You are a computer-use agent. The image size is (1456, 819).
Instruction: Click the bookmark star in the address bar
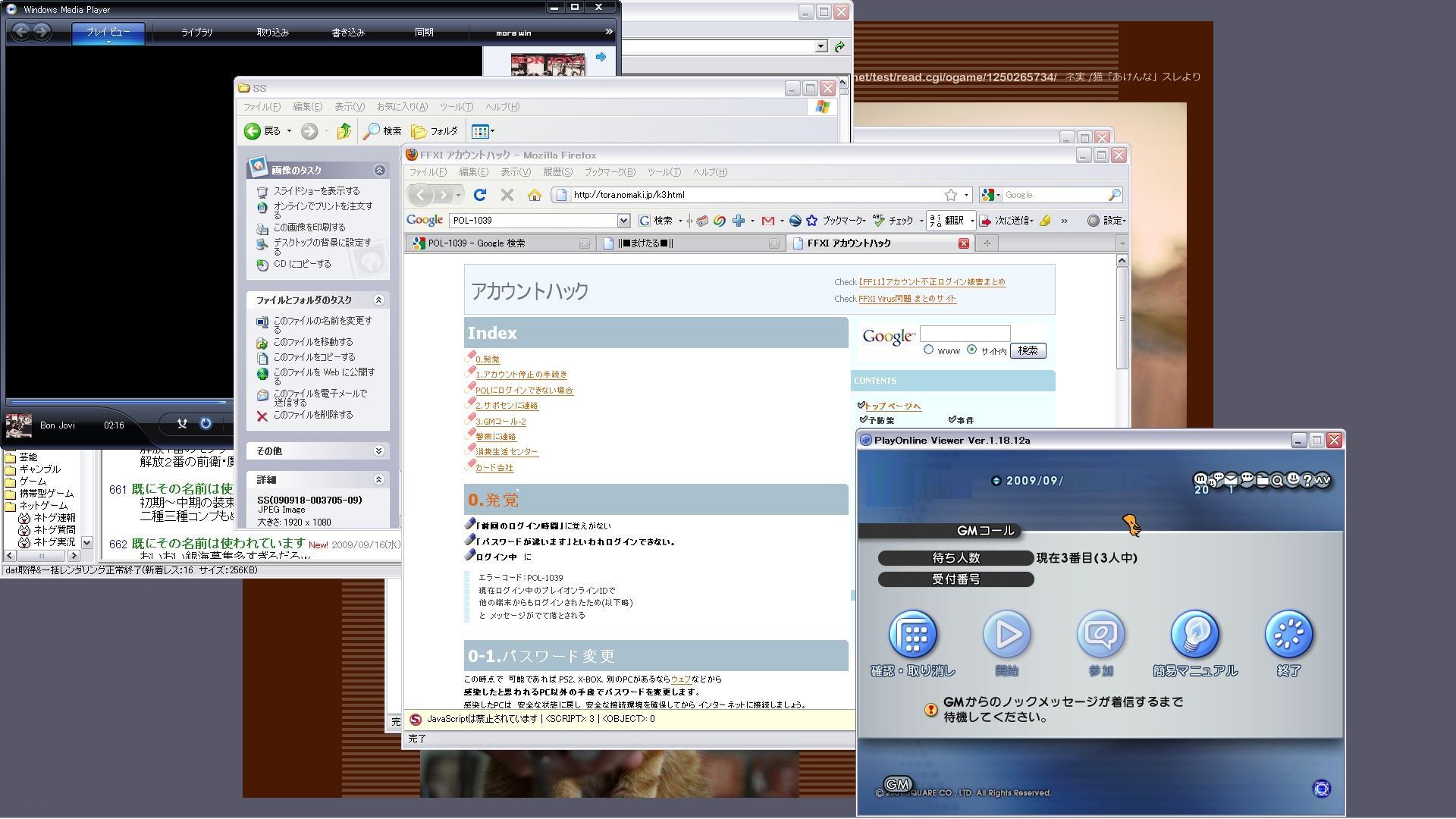(x=950, y=195)
